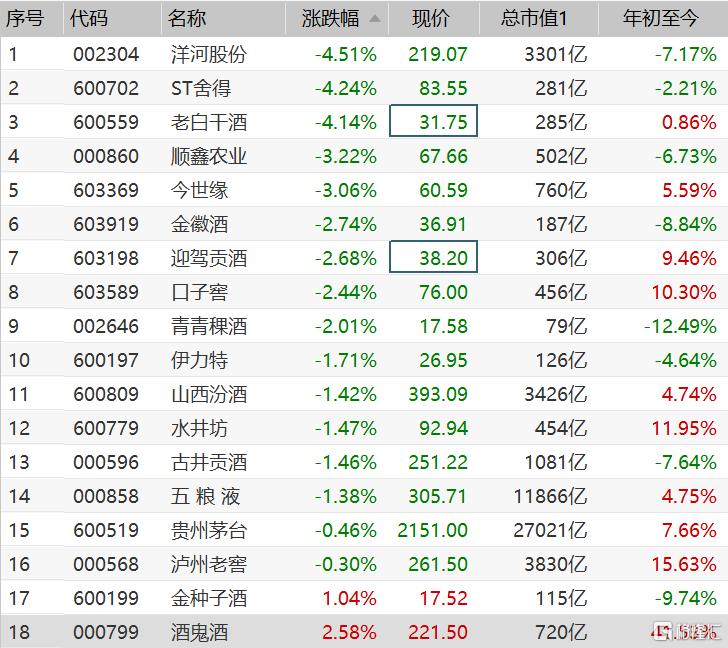Click stock code 603919
728x648 pixels.
[x=106, y=225]
